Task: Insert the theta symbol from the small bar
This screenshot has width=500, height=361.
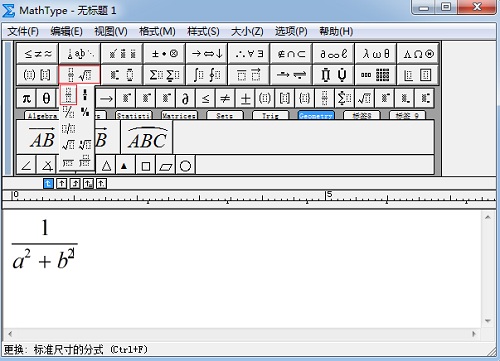Action: pos(46,98)
